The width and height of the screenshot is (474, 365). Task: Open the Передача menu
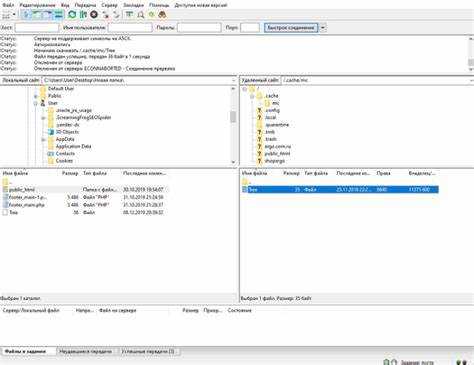click(85, 5)
